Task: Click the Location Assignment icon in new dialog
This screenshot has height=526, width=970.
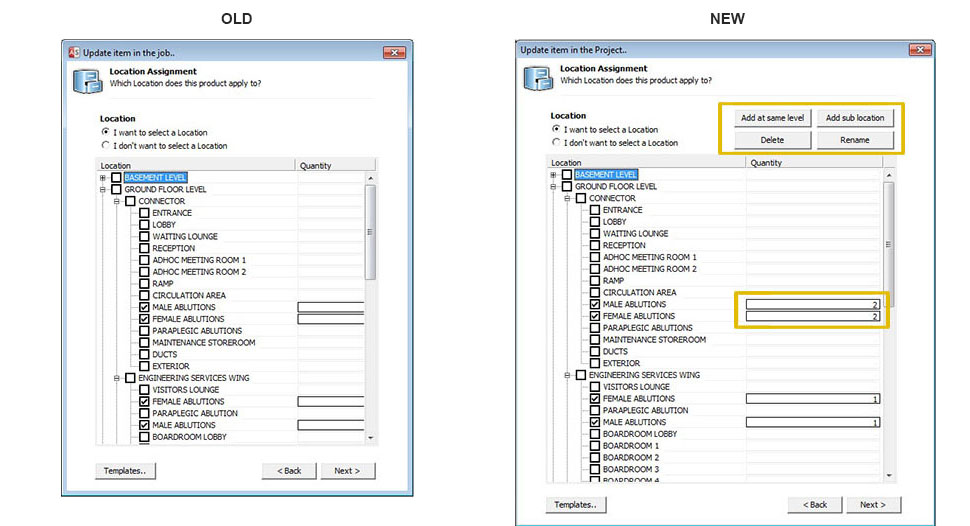Action: coord(538,77)
